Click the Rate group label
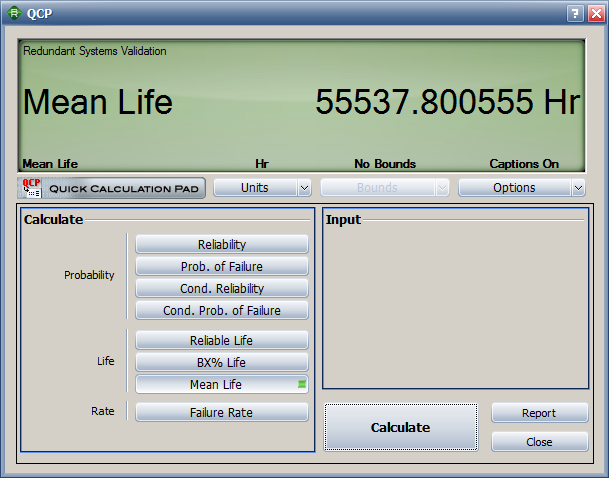The image size is (609, 478). (103, 411)
